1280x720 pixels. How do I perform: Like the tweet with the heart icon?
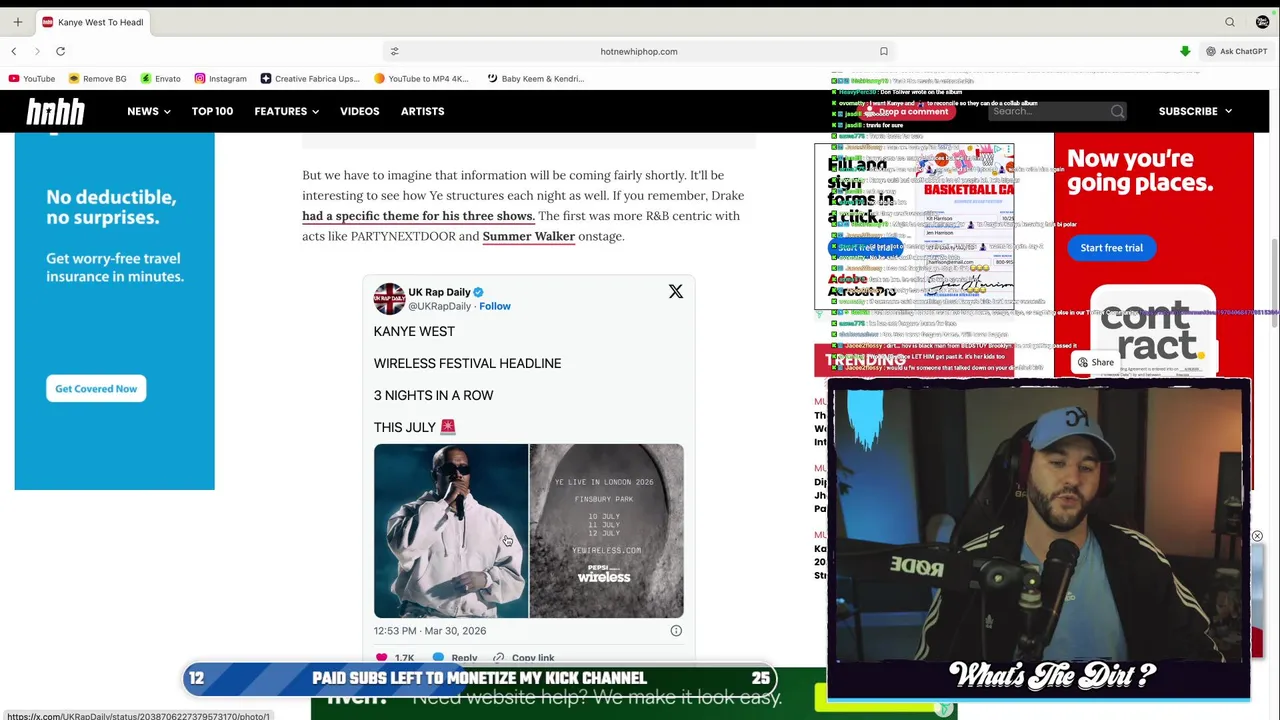[381, 658]
